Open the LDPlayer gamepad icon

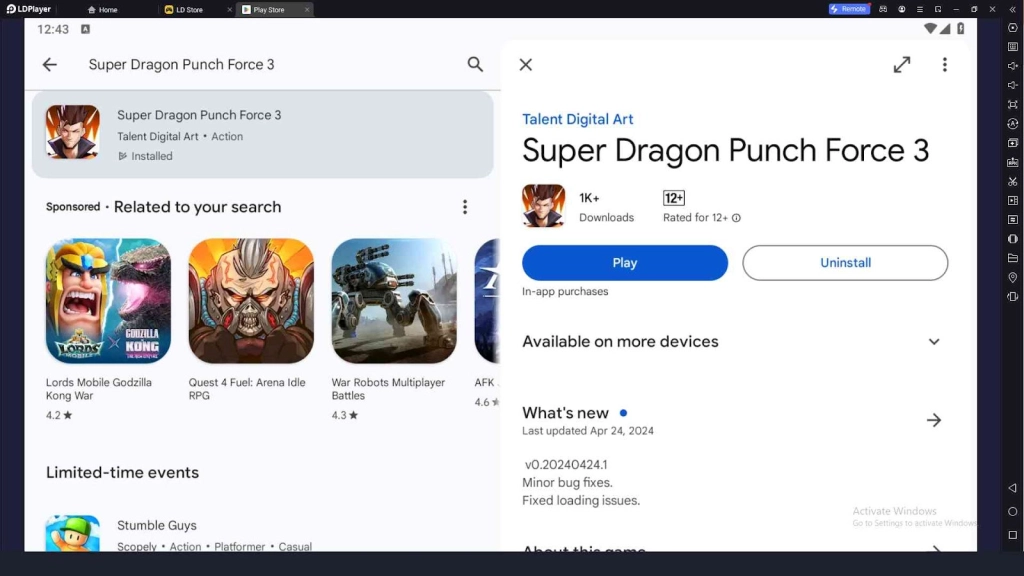(x=883, y=9)
